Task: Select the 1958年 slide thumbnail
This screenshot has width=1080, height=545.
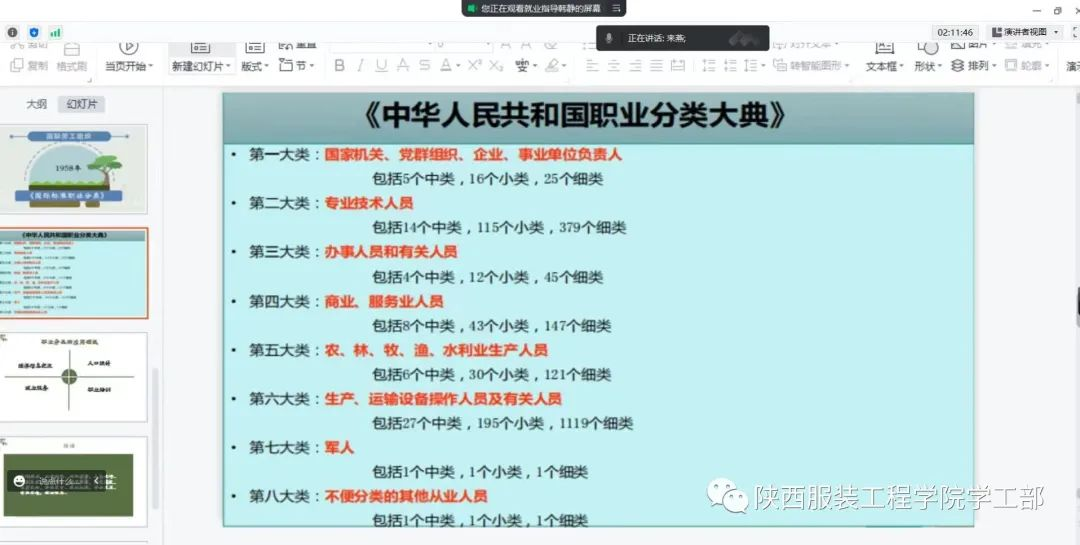Action: coord(74,169)
